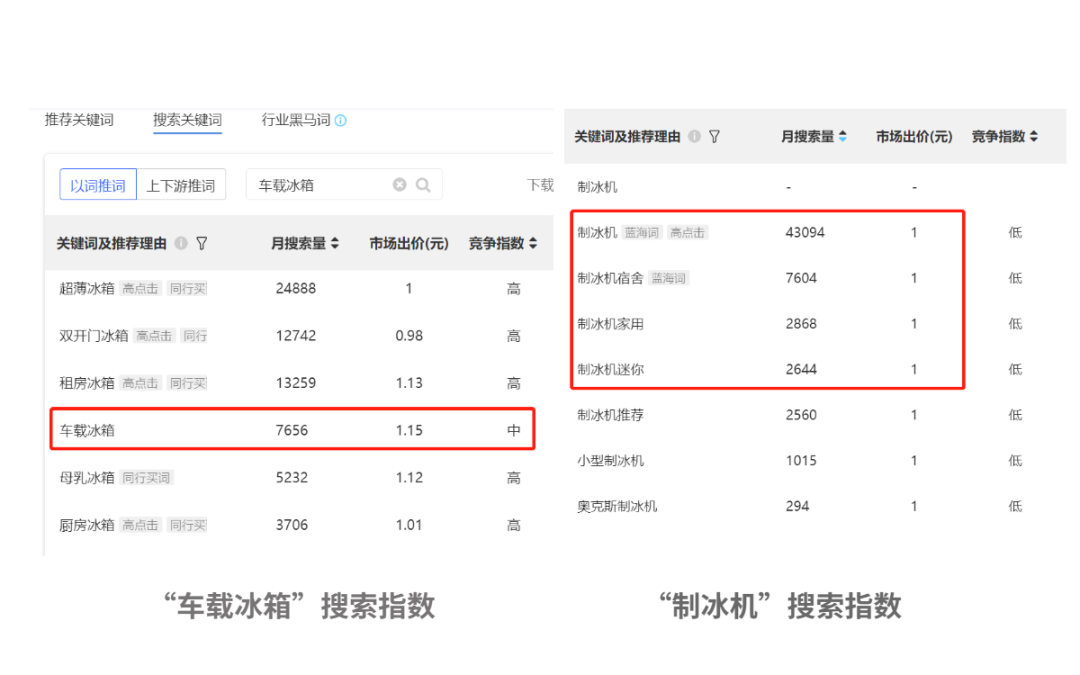Click the 高点击 tag on 超薄冰箱 row

pos(140,288)
